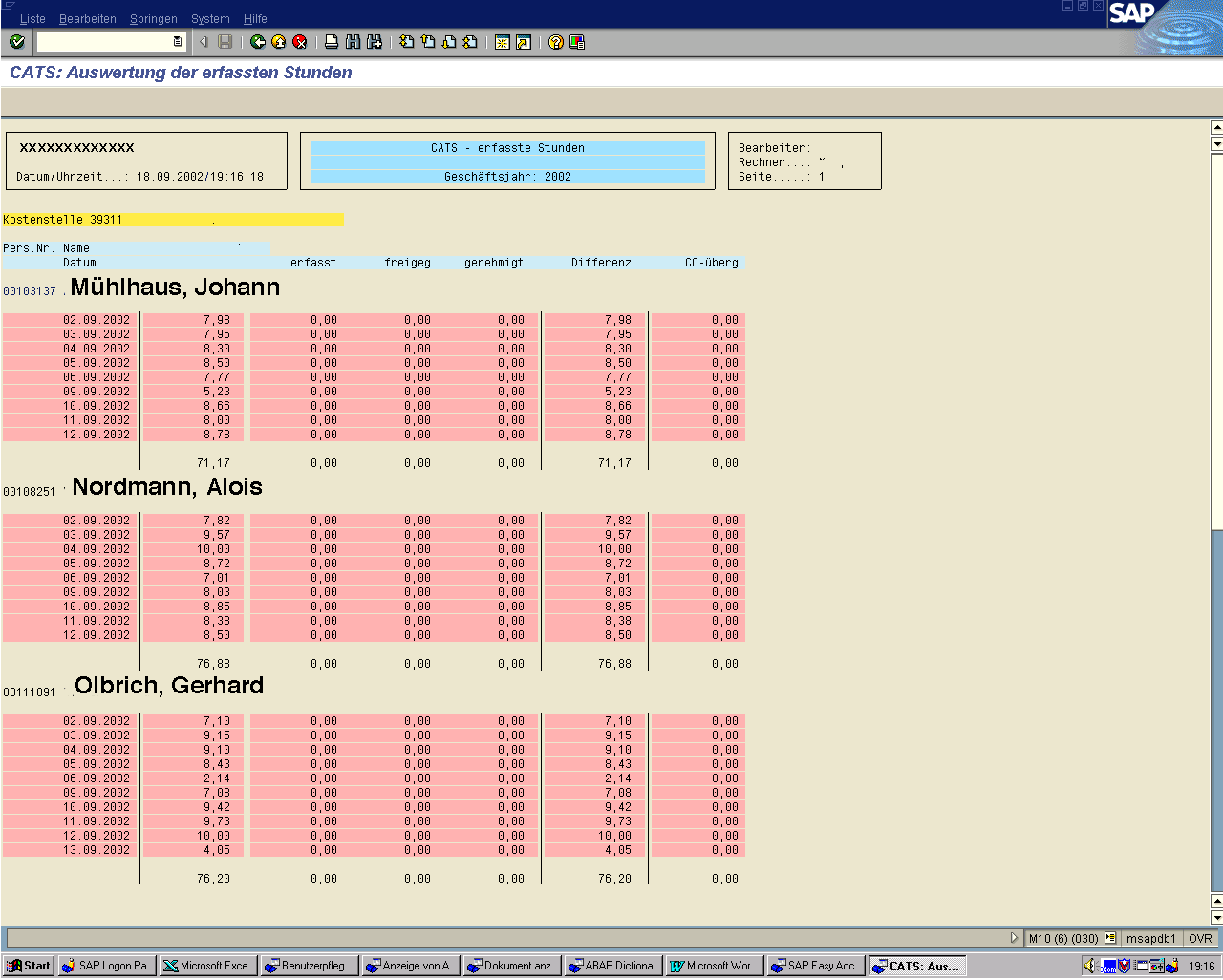Screen dimensions: 1223x980
Task: Click the genehmigt column header
Action: 494,263
